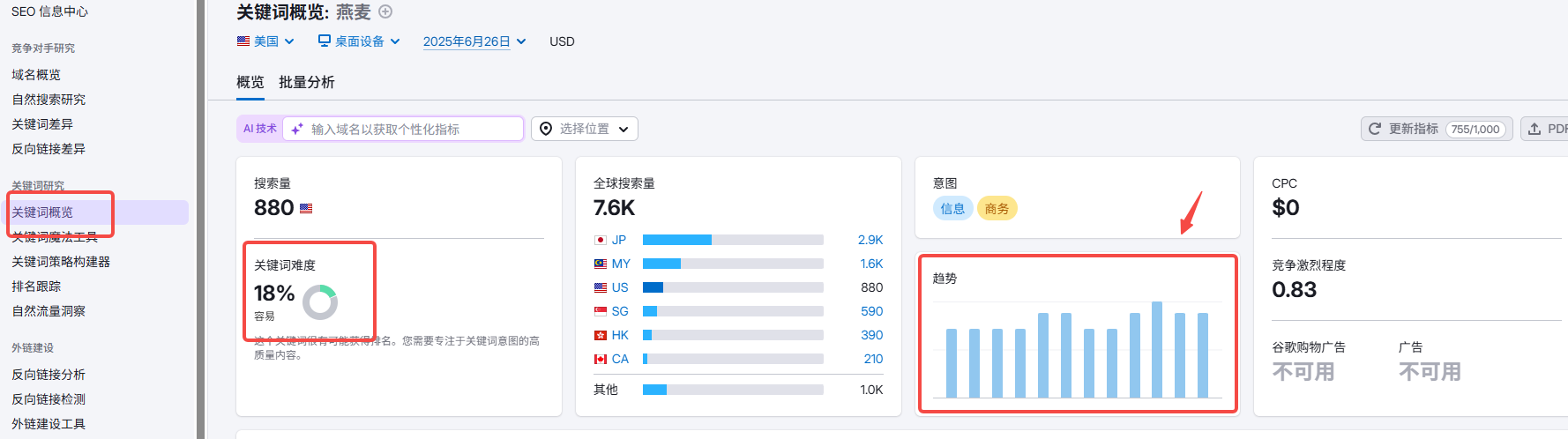This screenshot has width=1568, height=439.
Task: Click the sparkle AI icon in domain field
Action: 297,129
